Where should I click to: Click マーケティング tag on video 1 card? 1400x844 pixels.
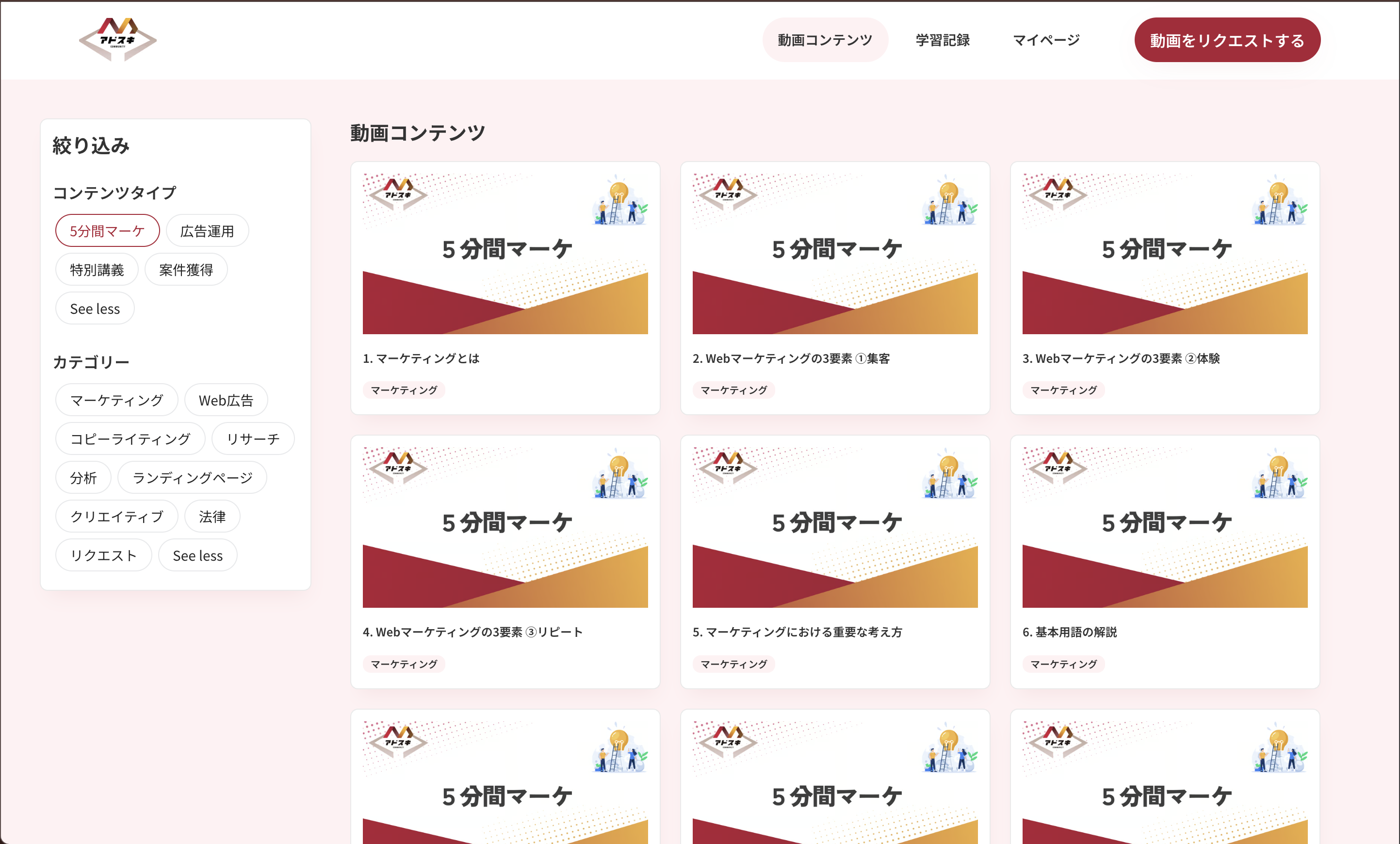click(x=404, y=390)
